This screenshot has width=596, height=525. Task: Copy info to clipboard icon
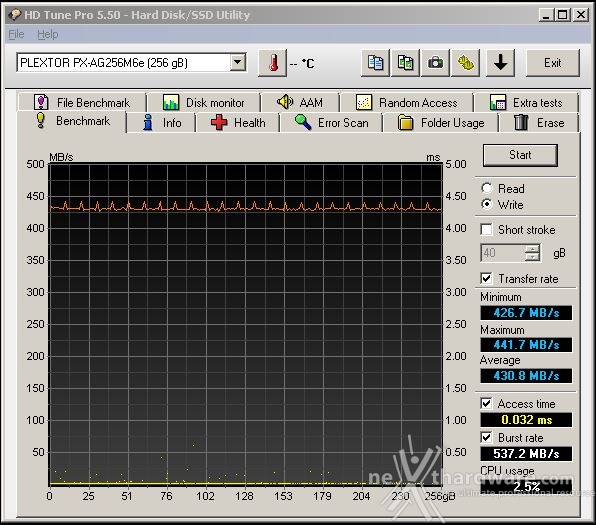[x=375, y=63]
